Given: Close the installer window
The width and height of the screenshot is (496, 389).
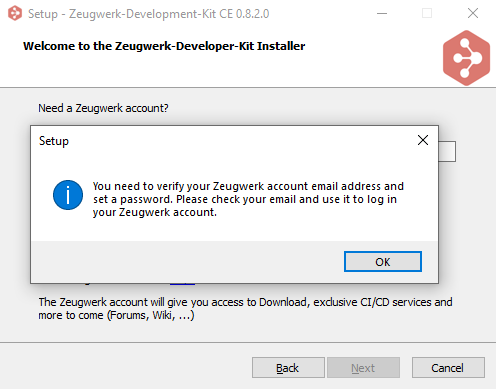Looking at the screenshot, I should coord(473,14).
